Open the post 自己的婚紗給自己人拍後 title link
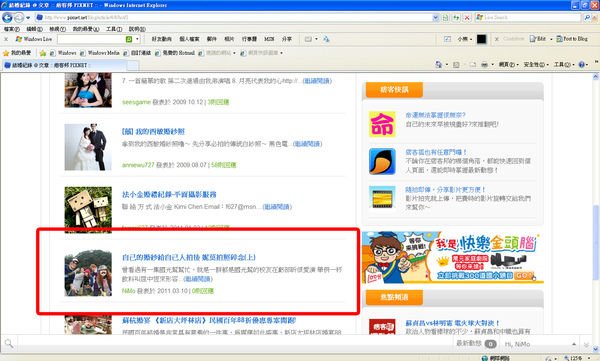 click(x=189, y=257)
